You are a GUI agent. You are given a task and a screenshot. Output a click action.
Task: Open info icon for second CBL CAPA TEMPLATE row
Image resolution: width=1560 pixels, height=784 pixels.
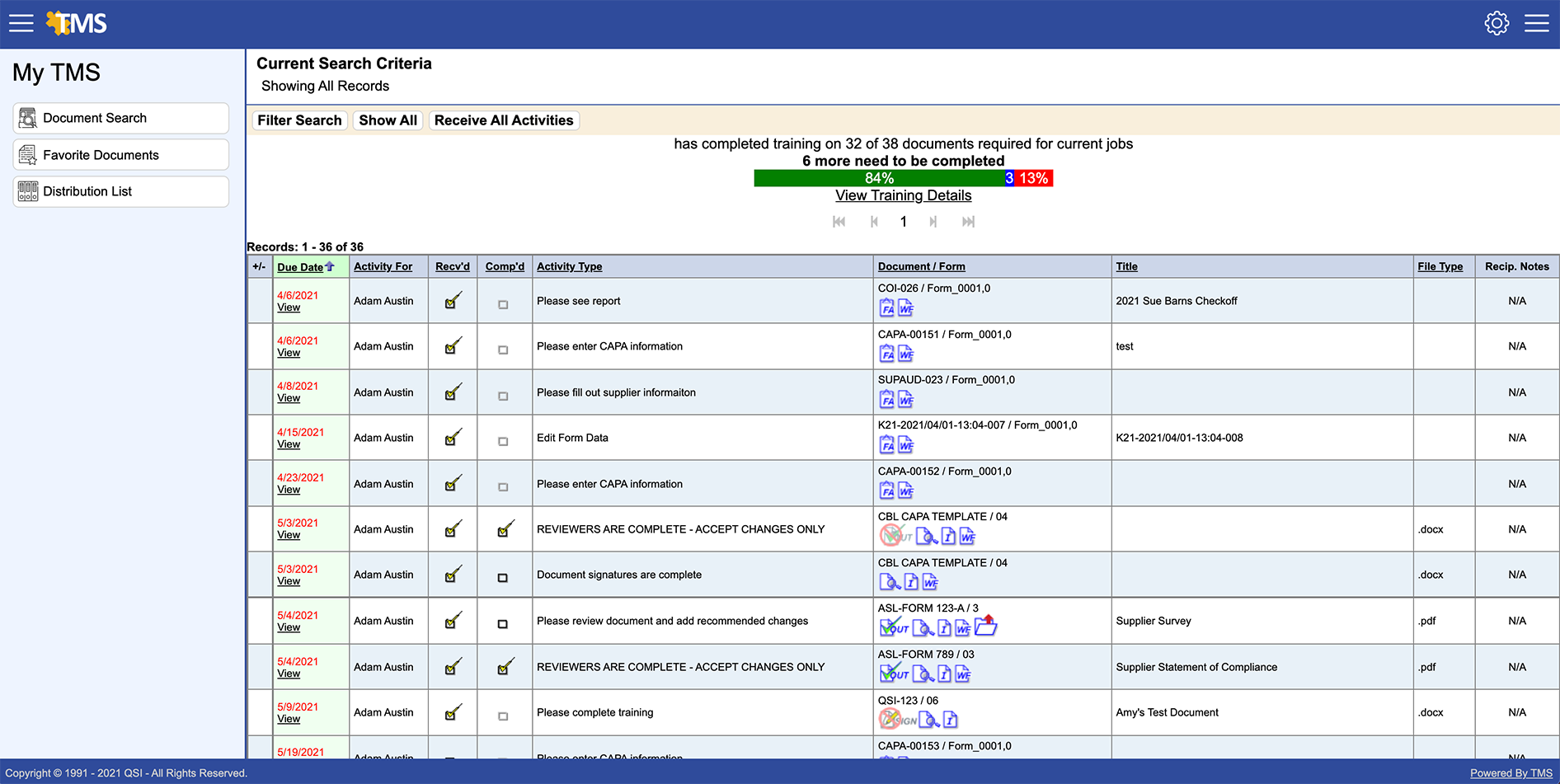tap(911, 583)
